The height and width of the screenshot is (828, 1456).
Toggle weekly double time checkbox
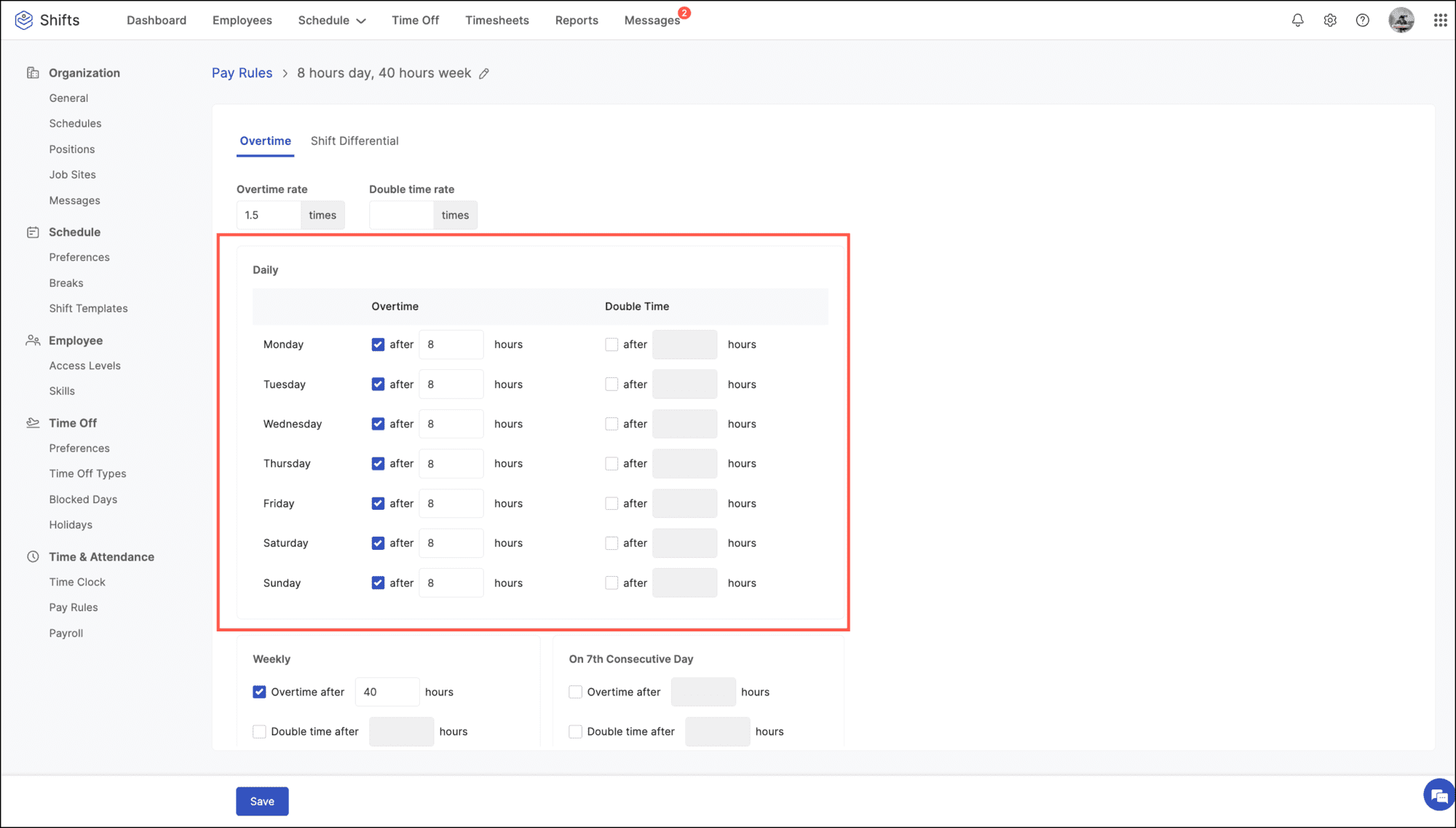pyautogui.click(x=259, y=731)
